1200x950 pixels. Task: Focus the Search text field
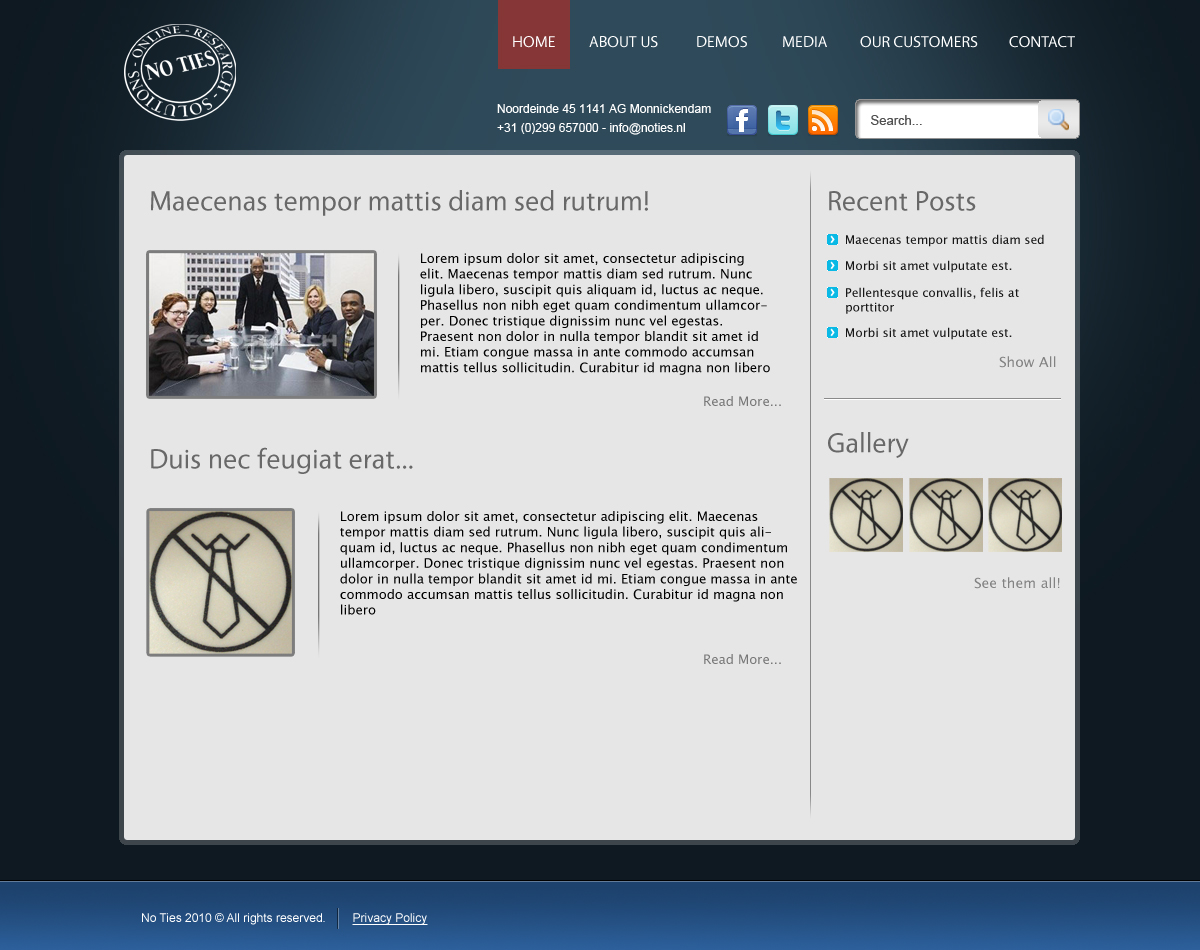click(x=949, y=120)
